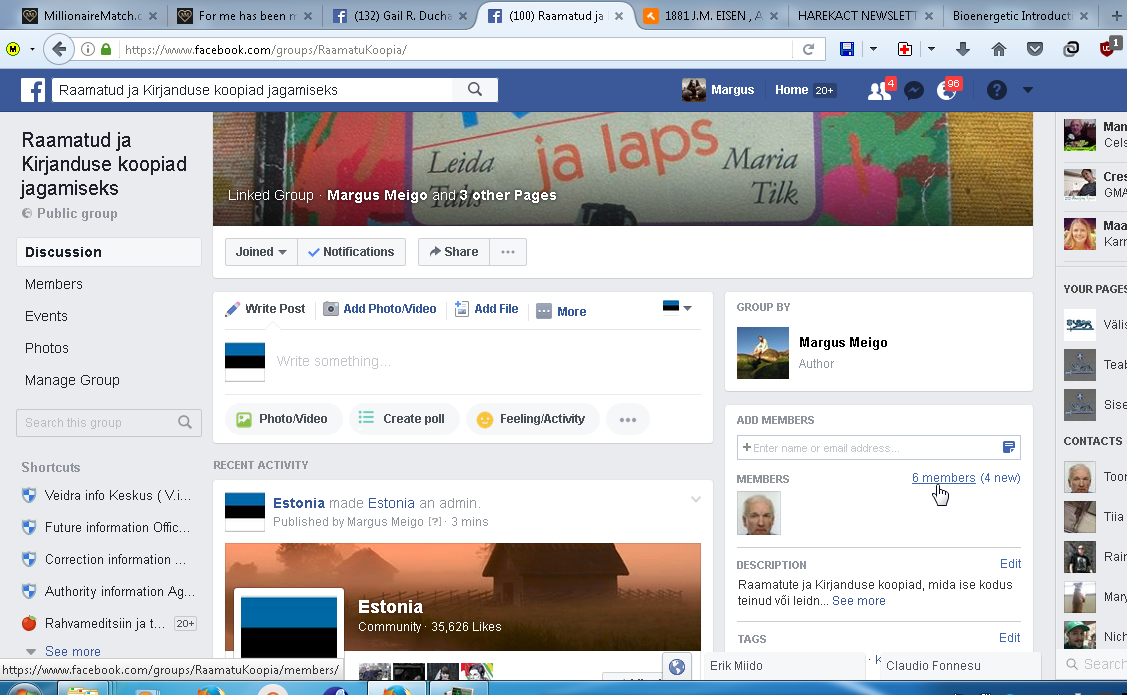This screenshot has height=695, width=1127.
Task: Click globe privacy icon near Erik Miido chat
Action: click(x=676, y=667)
